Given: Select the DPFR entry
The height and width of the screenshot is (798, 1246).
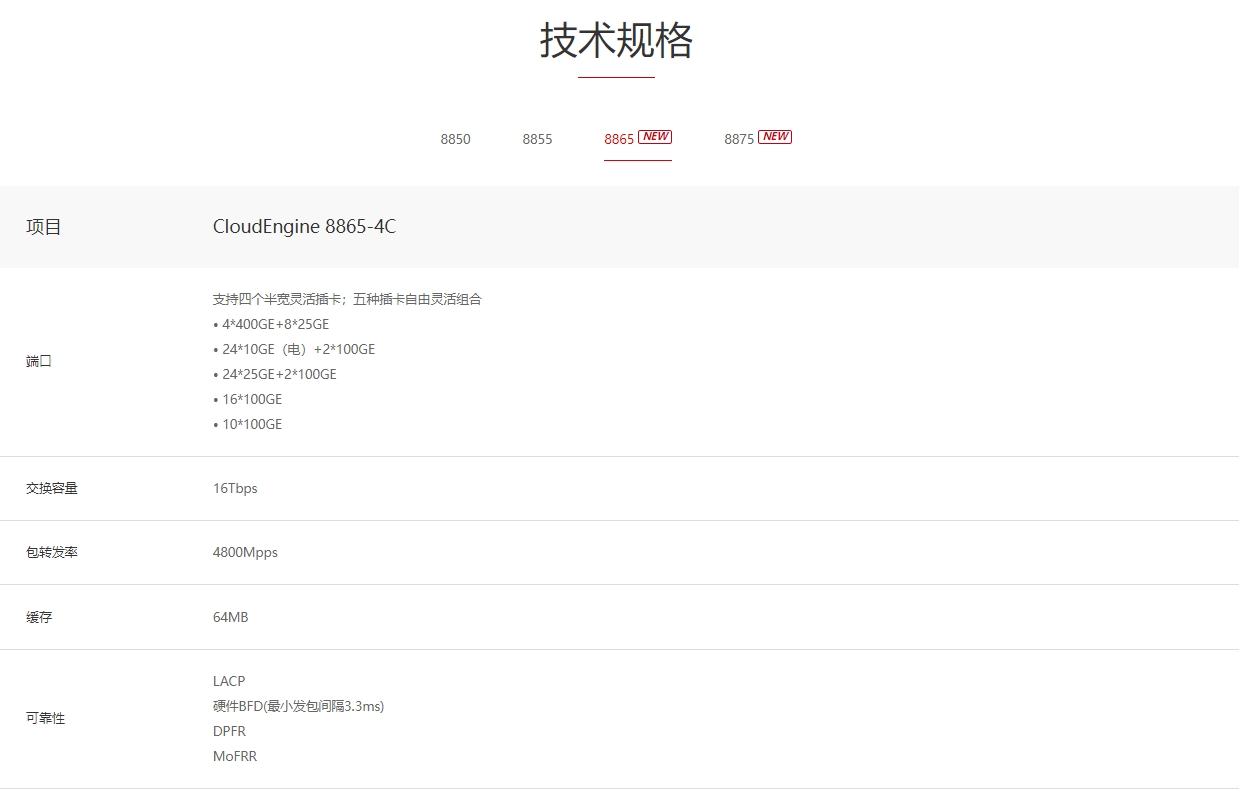Looking at the screenshot, I should (229, 731).
